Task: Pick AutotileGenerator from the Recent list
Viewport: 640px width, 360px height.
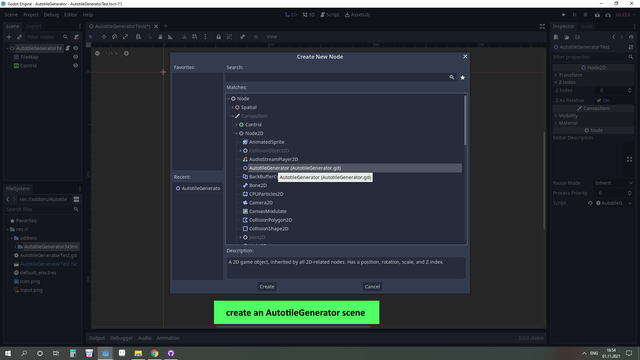Action: 198,188
